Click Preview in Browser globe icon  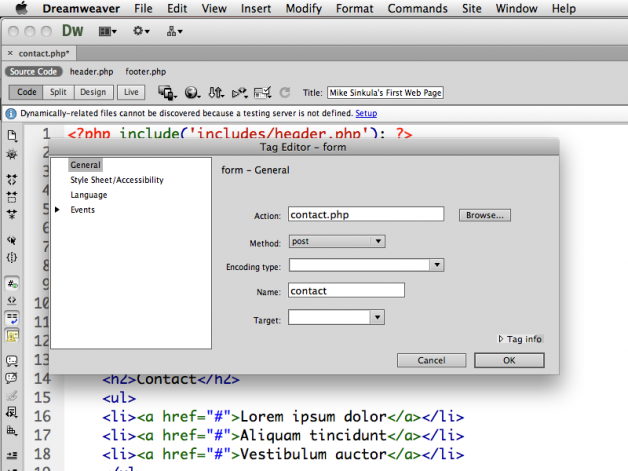click(x=192, y=93)
